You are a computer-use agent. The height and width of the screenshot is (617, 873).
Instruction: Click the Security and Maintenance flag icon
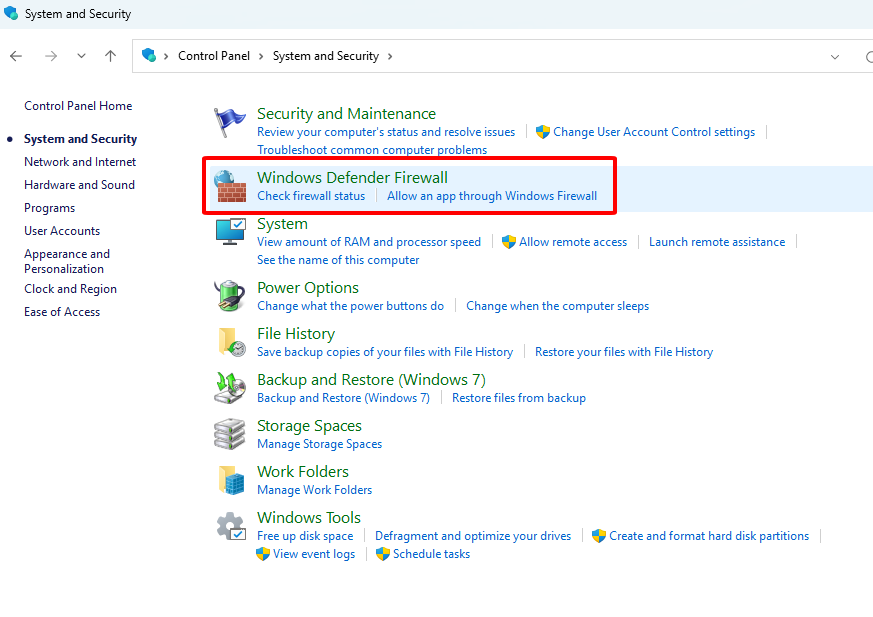229,123
